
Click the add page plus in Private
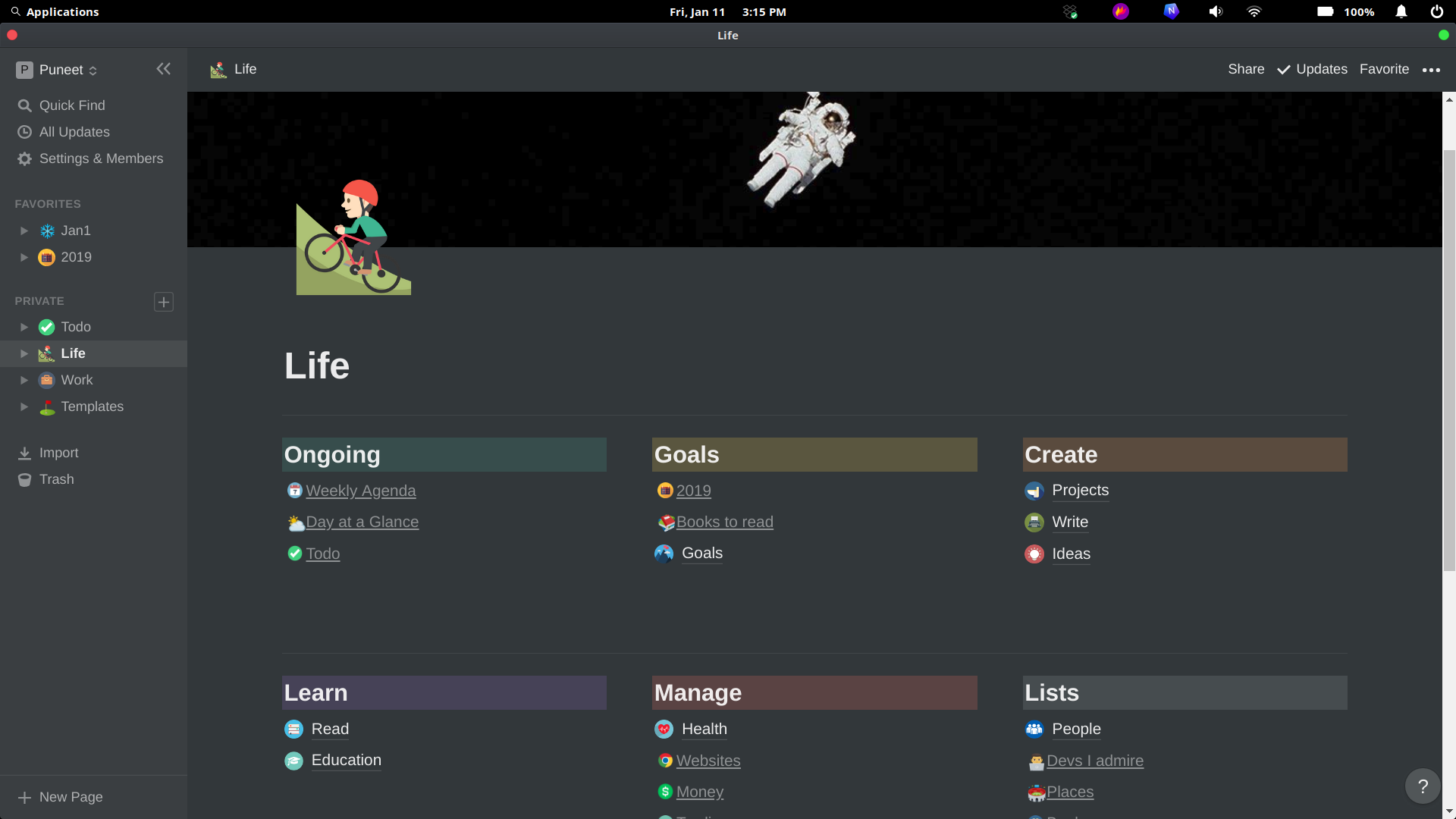(x=164, y=302)
